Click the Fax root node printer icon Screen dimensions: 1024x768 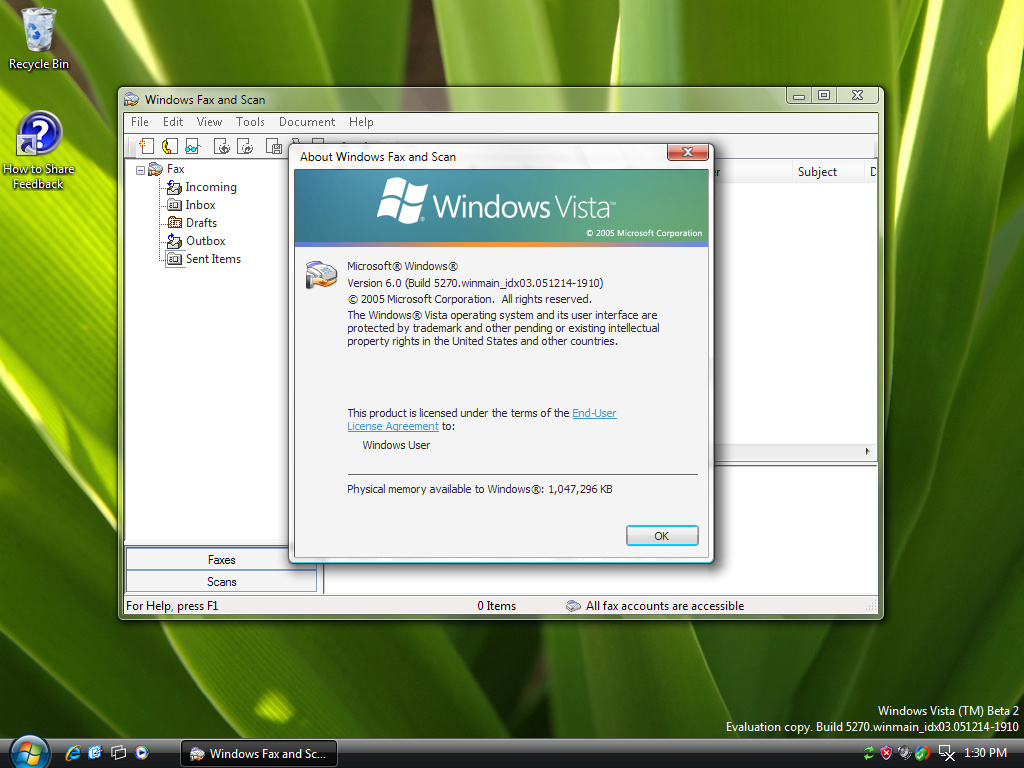(x=155, y=169)
